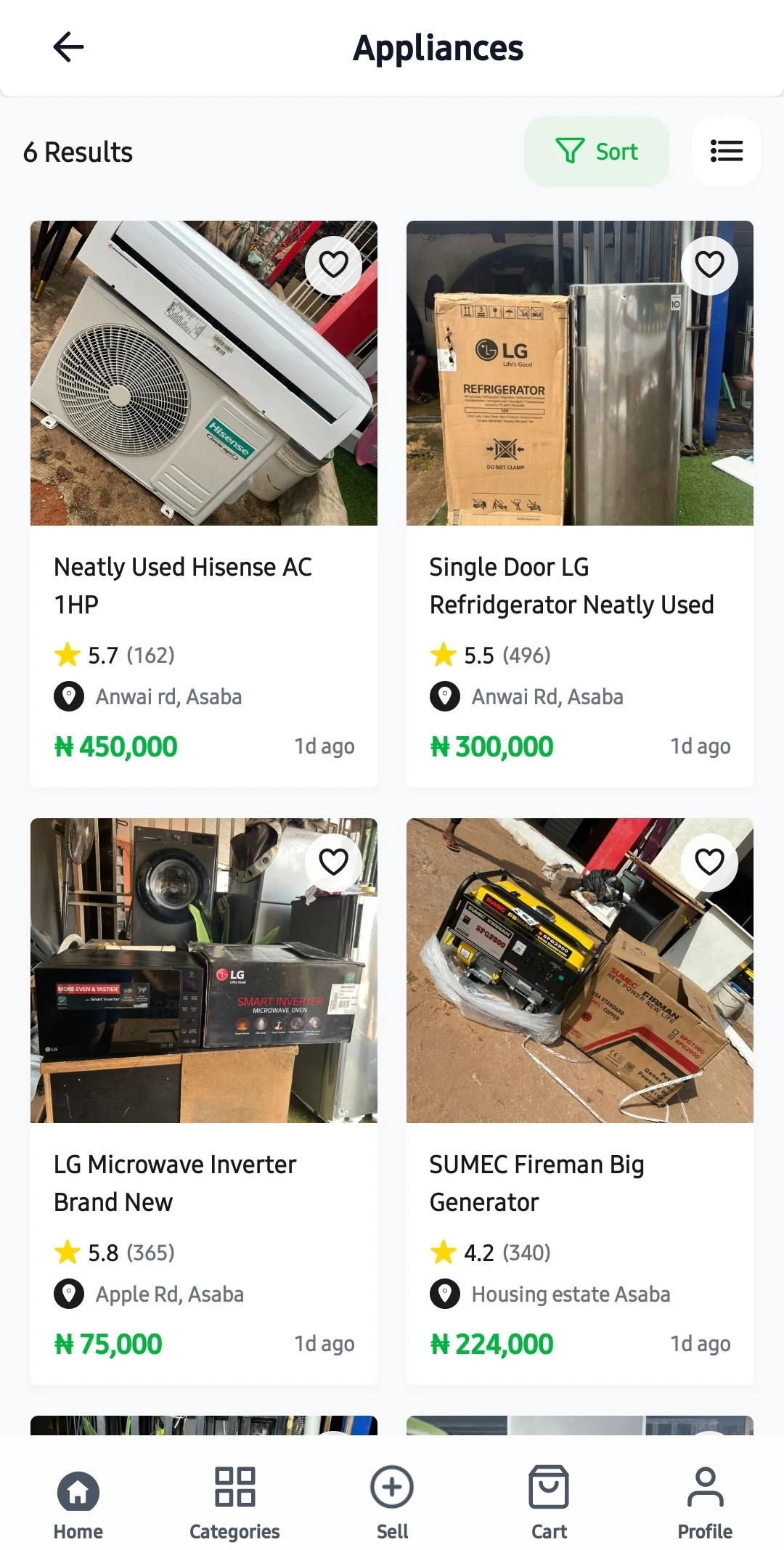Open the Neatly Used Hisense AC title
784x1550 pixels.
click(183, 585)
